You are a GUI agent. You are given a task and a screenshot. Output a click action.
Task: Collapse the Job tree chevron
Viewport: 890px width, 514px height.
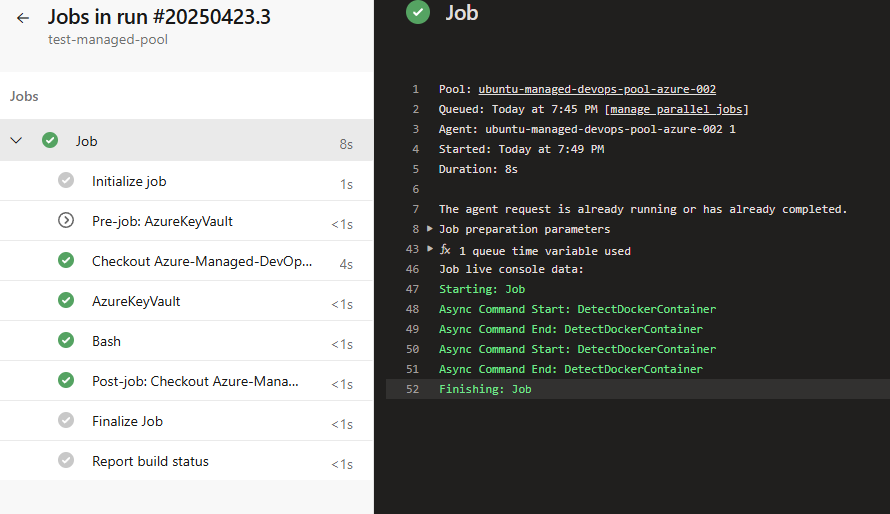click(16, 141)
